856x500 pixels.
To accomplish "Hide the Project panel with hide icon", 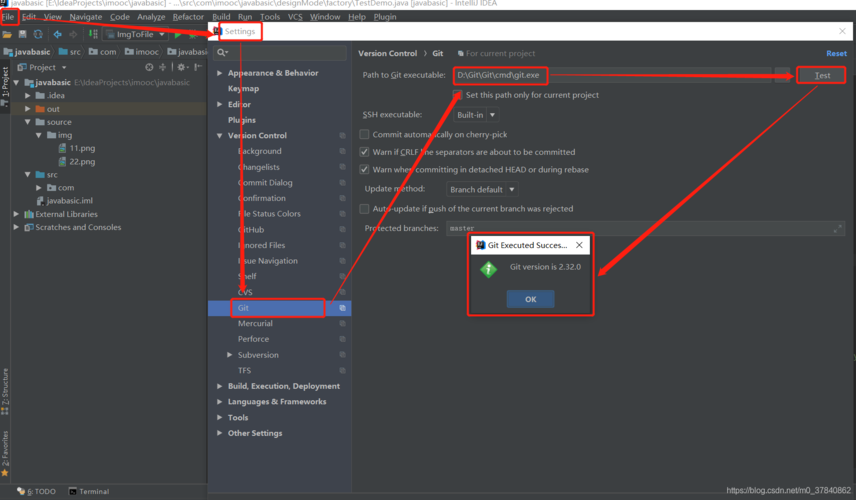I will (198, 67).
